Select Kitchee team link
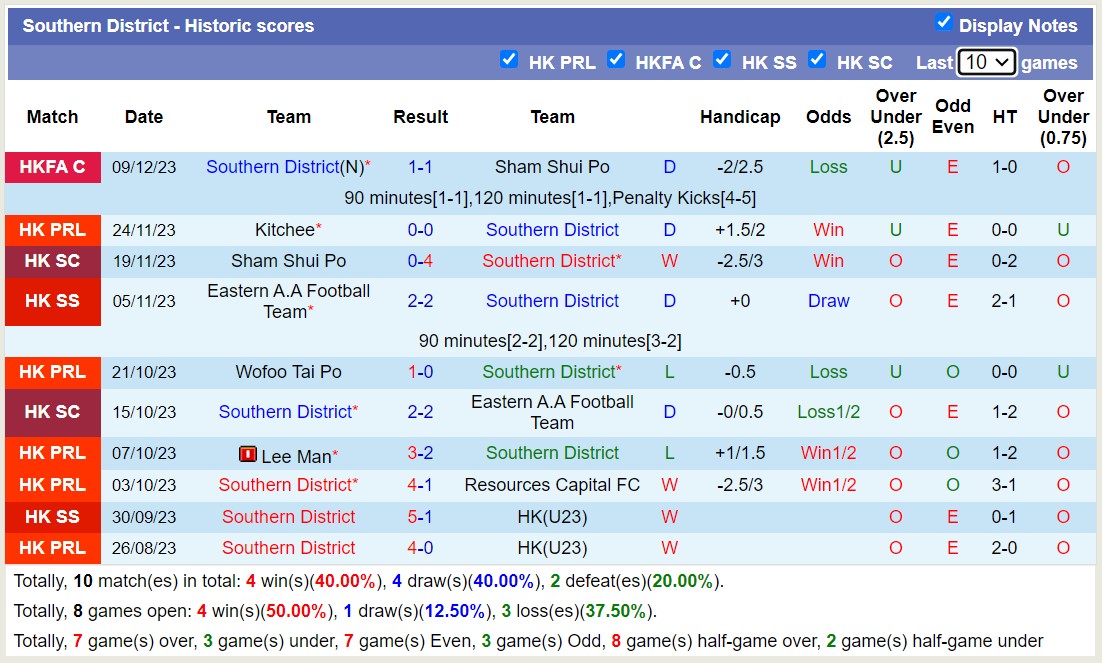Image resolution: width=1102 pixels, height=663 pixels. pyautogui.click(x=284, y=230)
